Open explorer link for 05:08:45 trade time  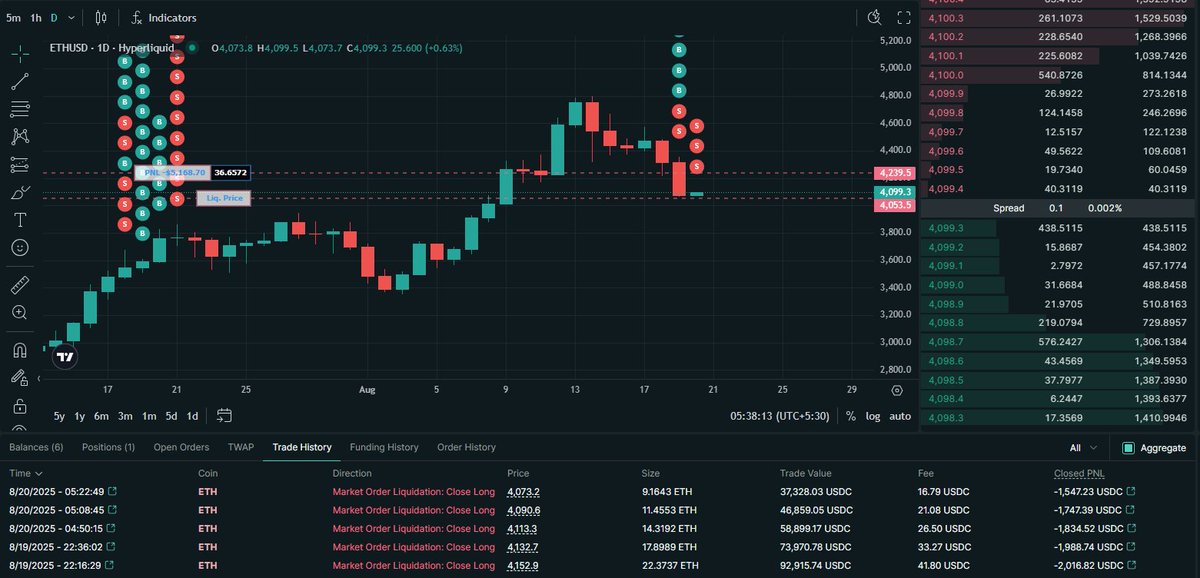pyautogui.click(x=112, y=510)
